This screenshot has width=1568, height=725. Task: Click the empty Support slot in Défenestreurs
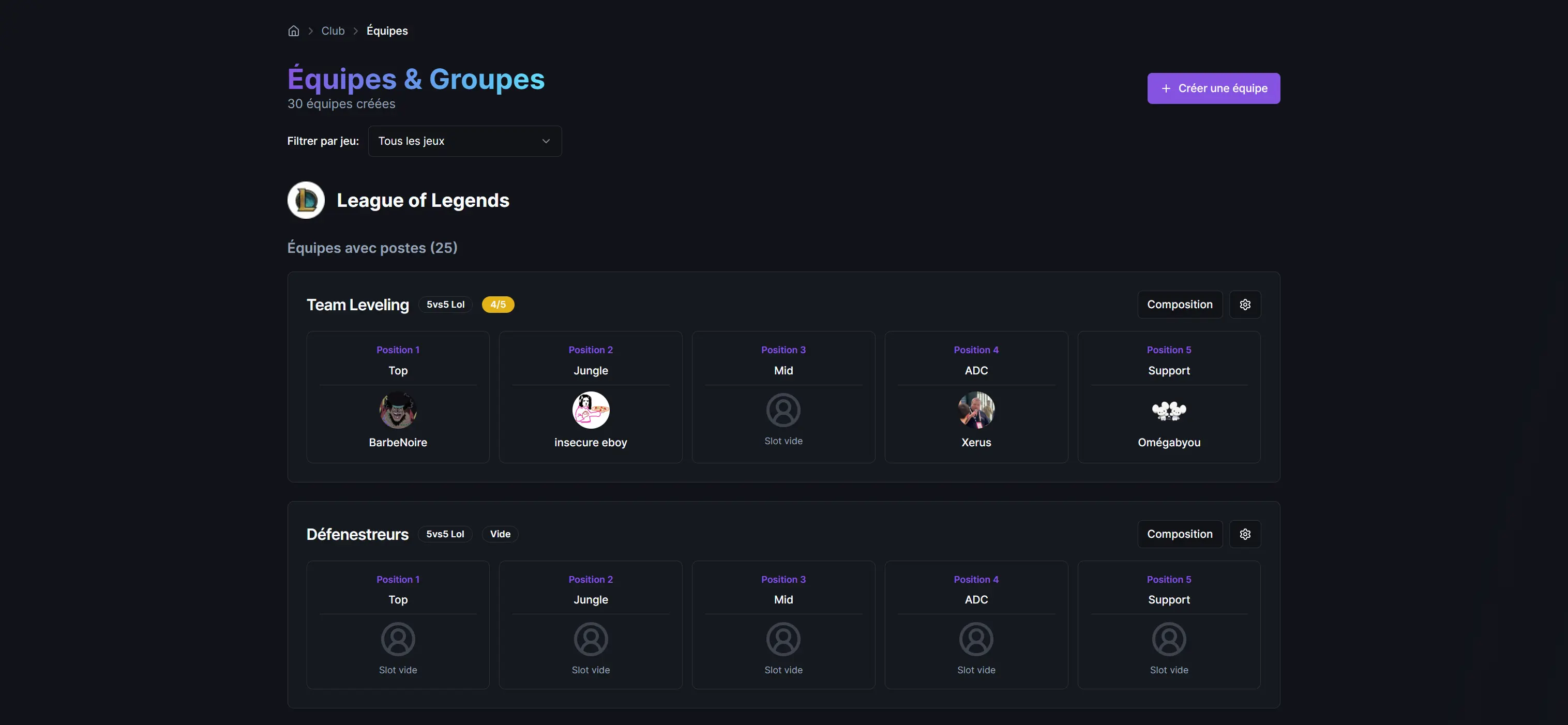[1168, 639]
